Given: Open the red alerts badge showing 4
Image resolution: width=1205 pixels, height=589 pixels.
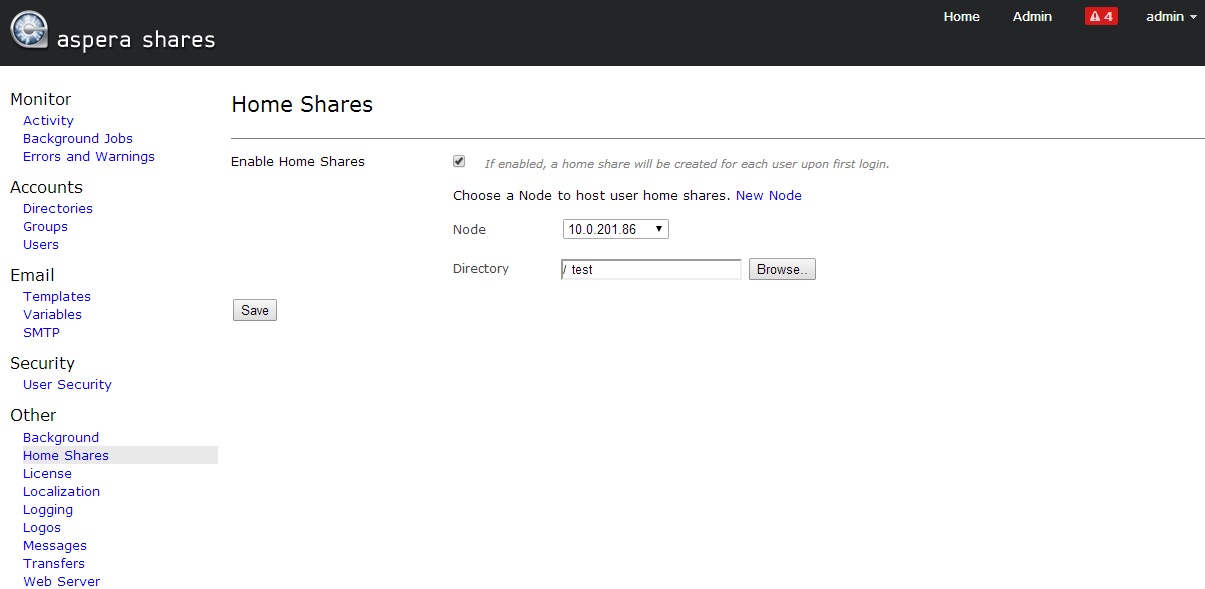Looking at the screenshot, I should (x=1101, y=16).
